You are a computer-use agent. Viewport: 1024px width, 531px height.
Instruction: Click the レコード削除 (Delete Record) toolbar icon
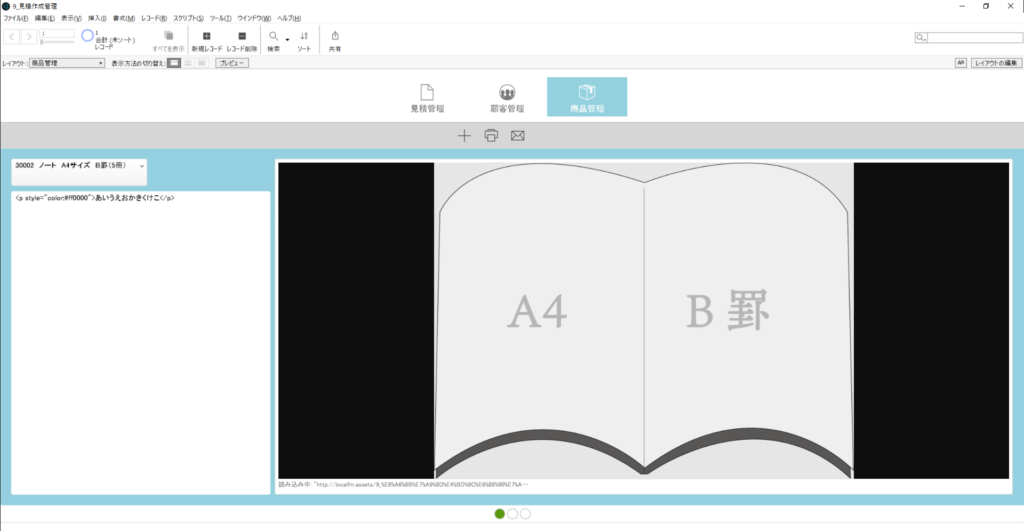(241, 36)
